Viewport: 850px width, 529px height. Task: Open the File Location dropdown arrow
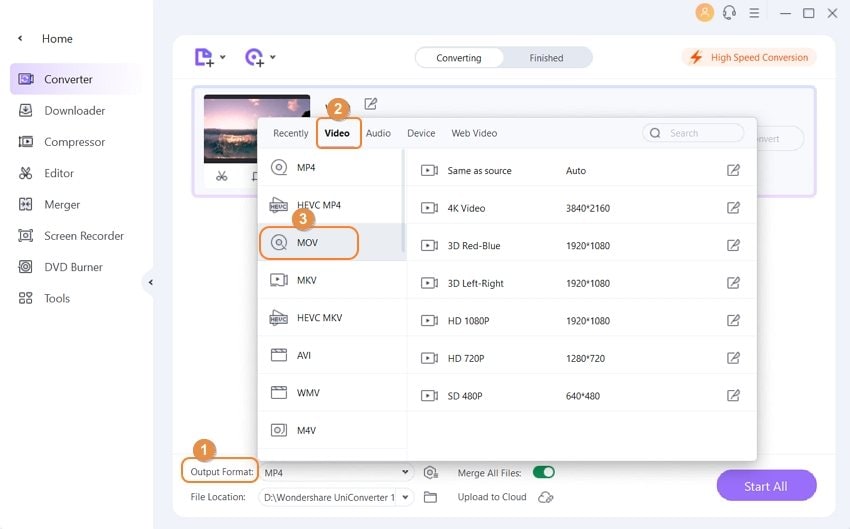405,497
